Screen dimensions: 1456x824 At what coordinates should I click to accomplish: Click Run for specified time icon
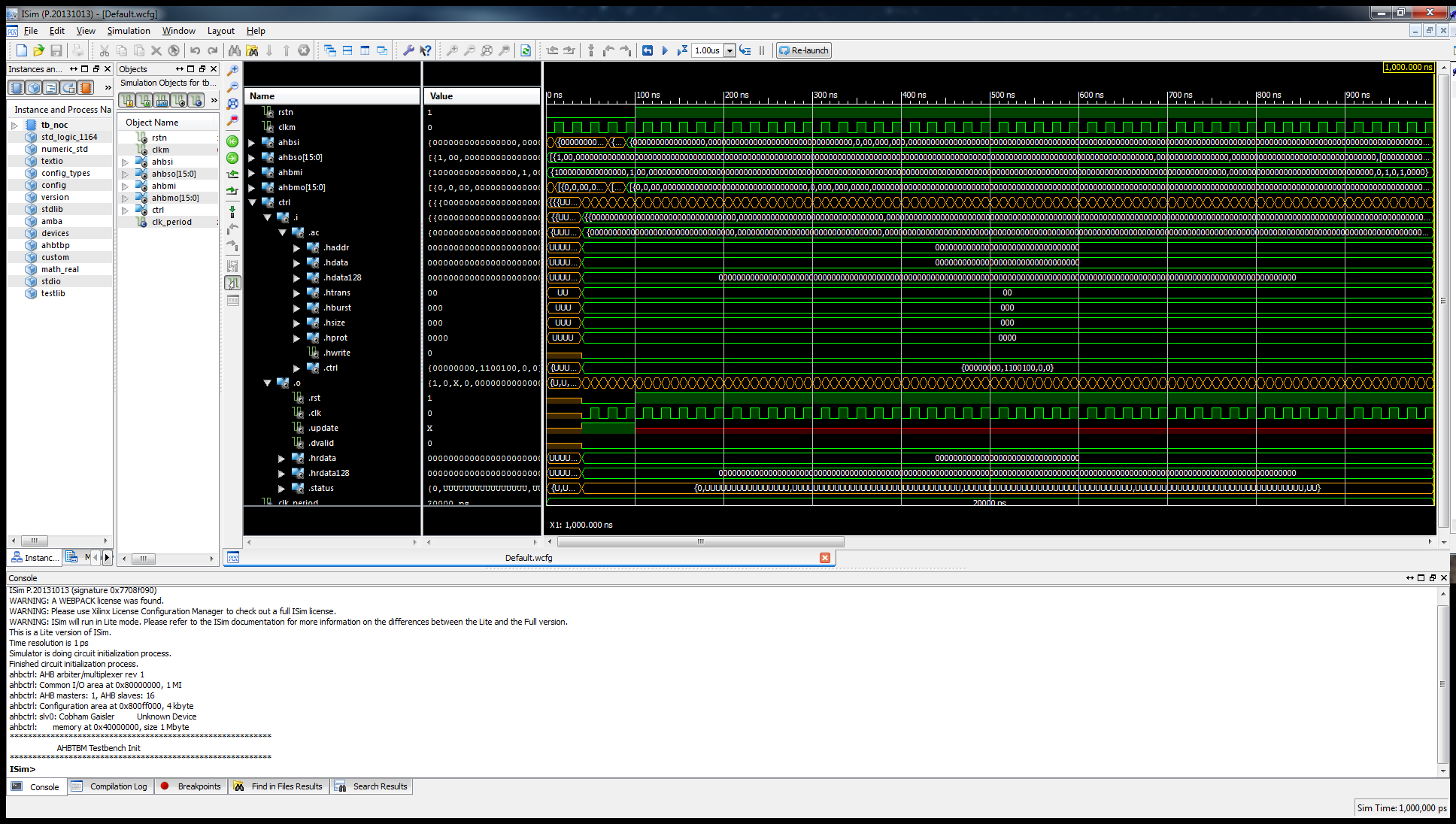point(682,50)
